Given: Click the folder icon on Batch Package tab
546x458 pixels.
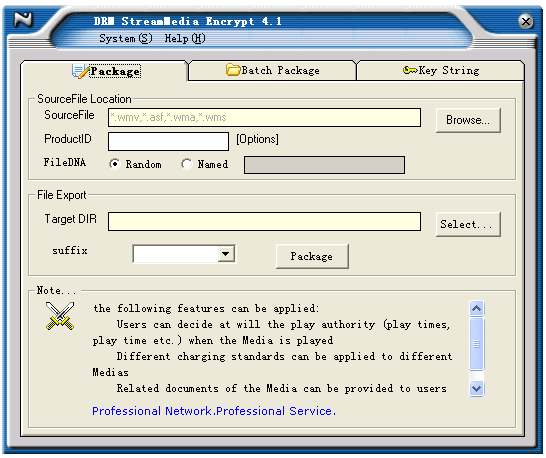Looking at the screenshot, I should tap(233, 70).
